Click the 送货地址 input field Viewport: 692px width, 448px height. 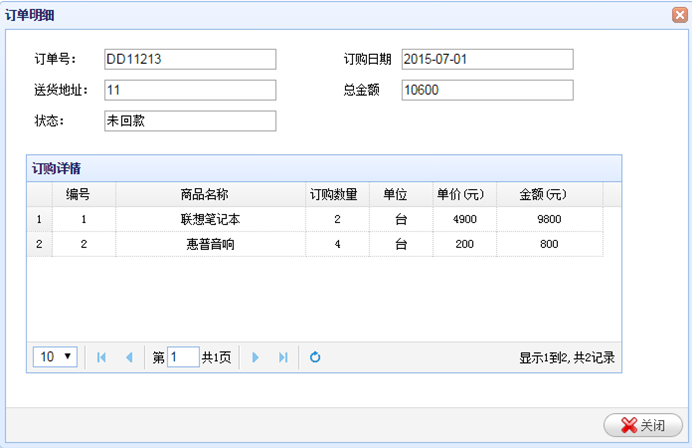190,90
